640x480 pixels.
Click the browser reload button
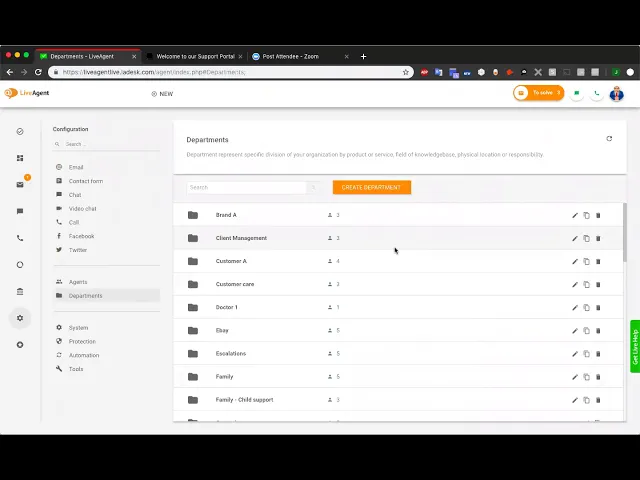click(38, 72)
